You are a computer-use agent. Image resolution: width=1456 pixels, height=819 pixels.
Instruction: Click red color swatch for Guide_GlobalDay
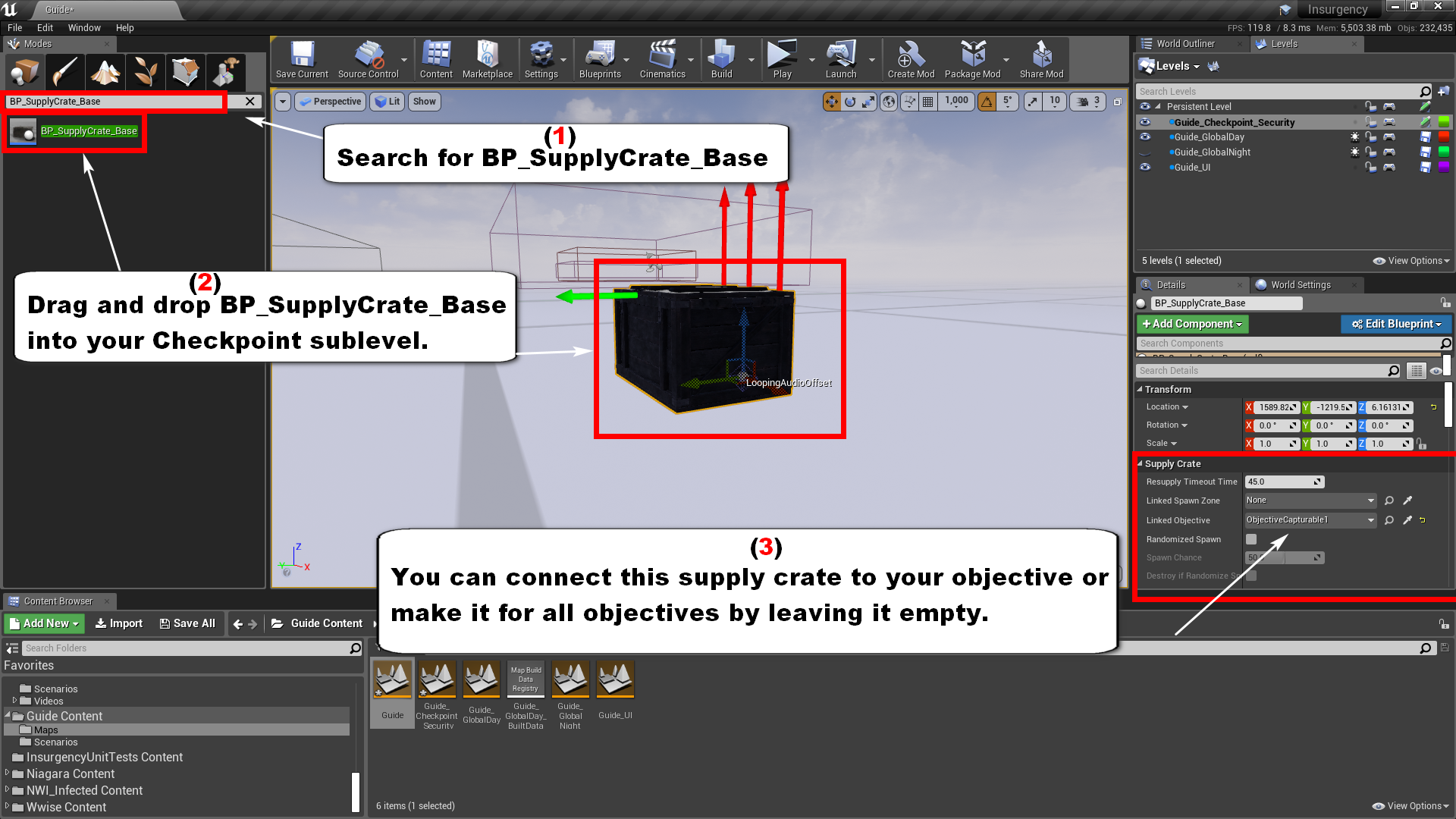point(1444,137)
